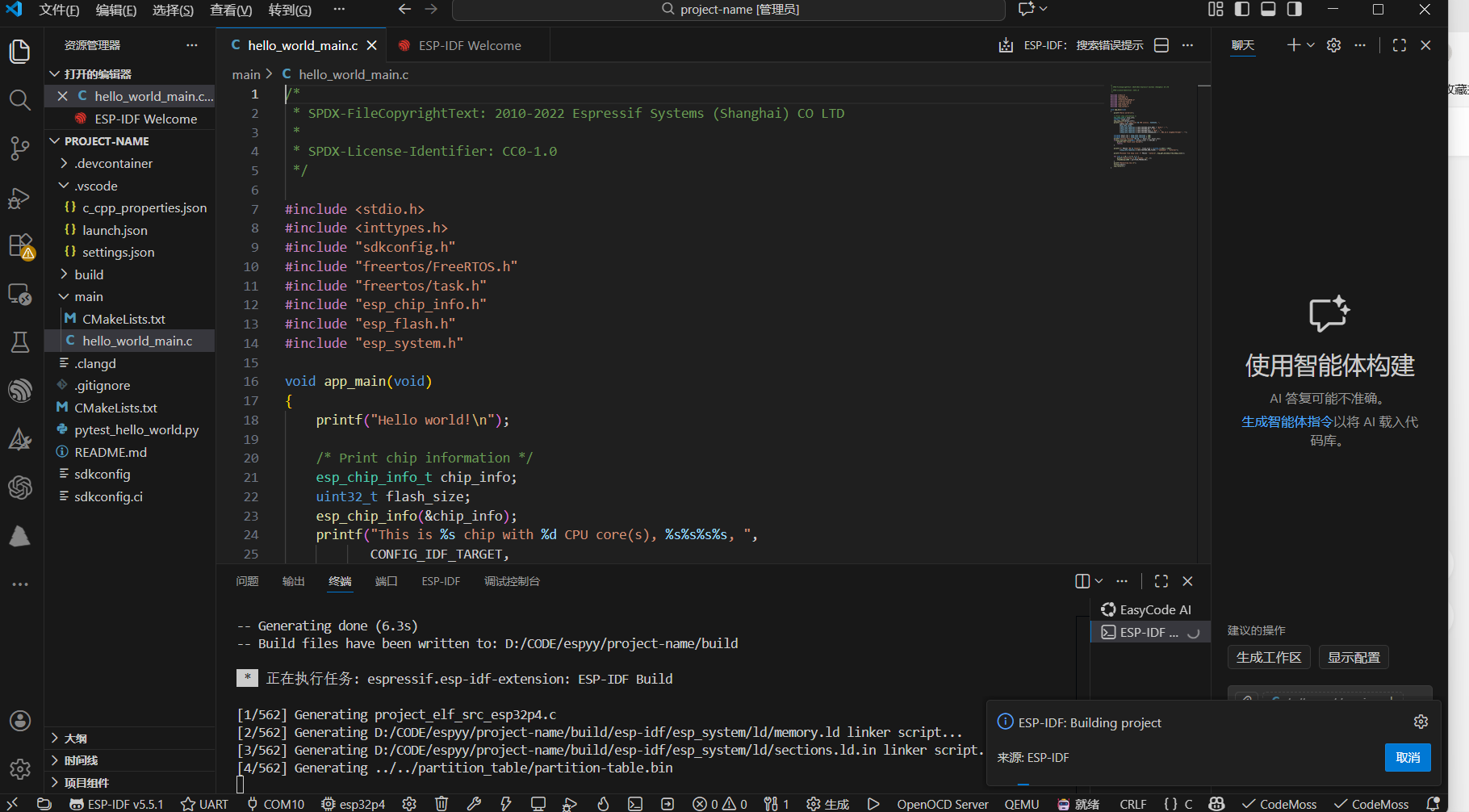Open Extensions view with warning badge
This screenshot has height=812, width=1469.
coord(19,246)
